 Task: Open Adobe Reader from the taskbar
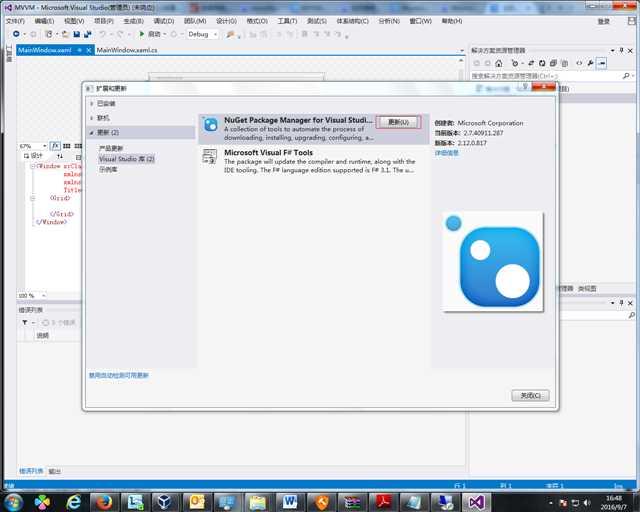(382, 502)
